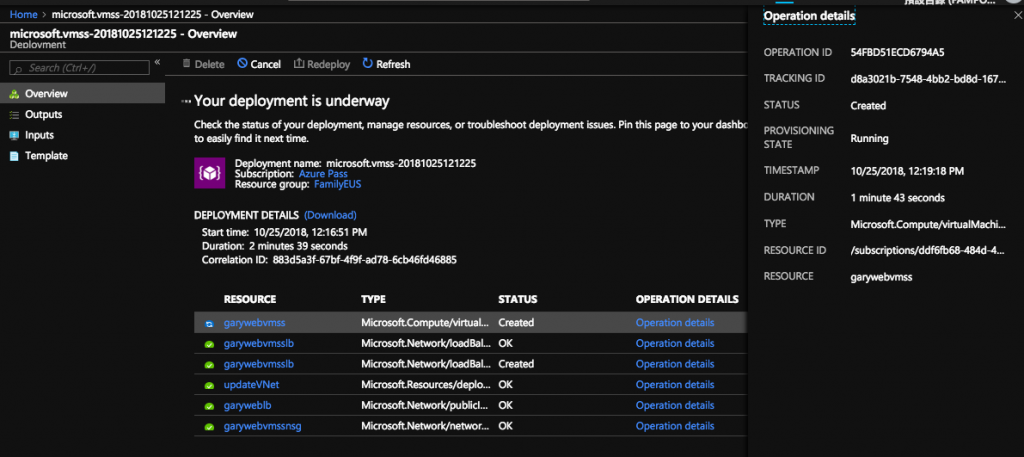Select the Template menu item

tap(46, 156)
